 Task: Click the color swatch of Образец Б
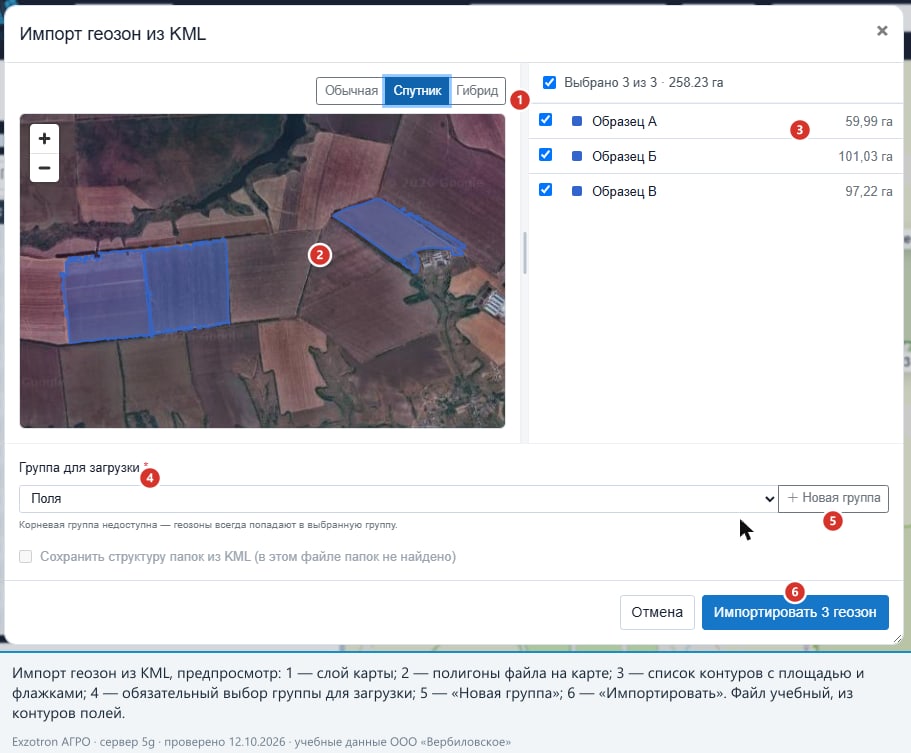coord(577,156)
